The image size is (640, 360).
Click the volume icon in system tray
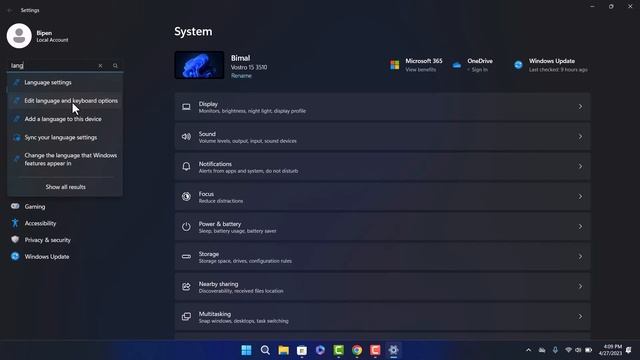(578, 350)
